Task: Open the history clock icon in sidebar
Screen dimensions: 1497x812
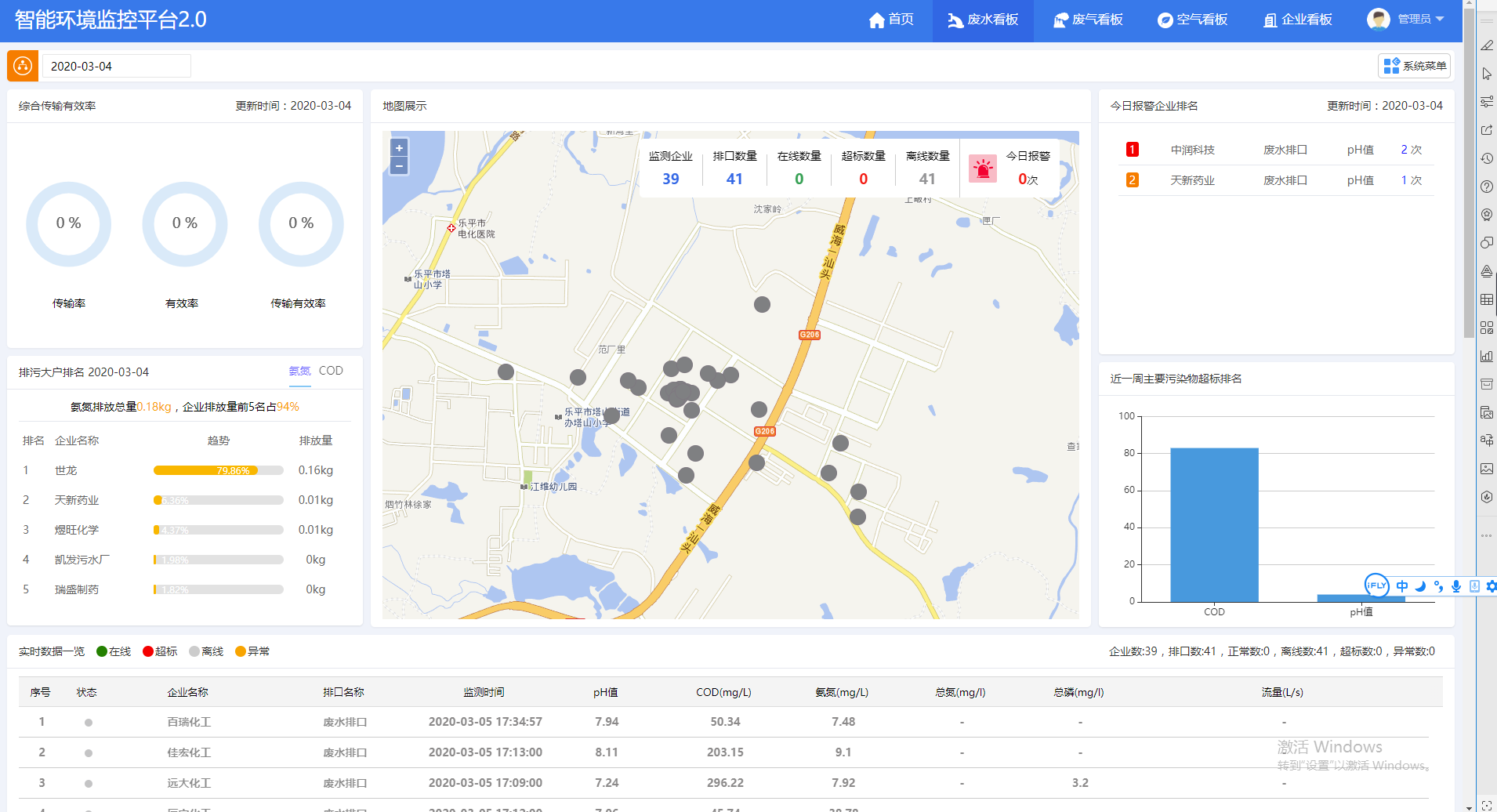Action: coord(1486,158)
